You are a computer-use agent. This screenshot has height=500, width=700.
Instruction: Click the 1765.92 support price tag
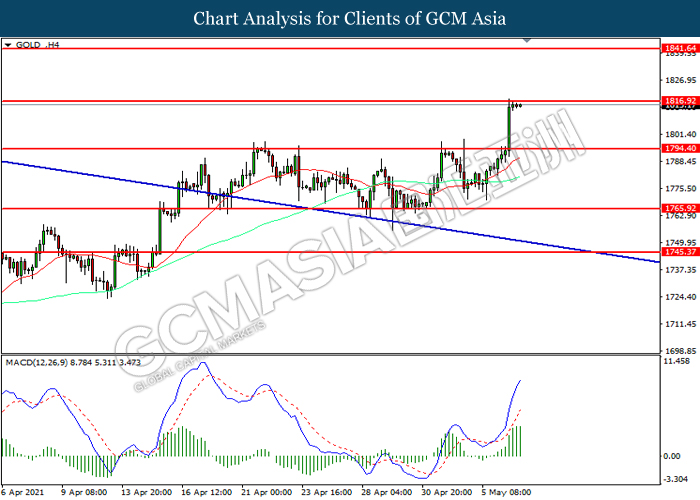tap(679, 208)
